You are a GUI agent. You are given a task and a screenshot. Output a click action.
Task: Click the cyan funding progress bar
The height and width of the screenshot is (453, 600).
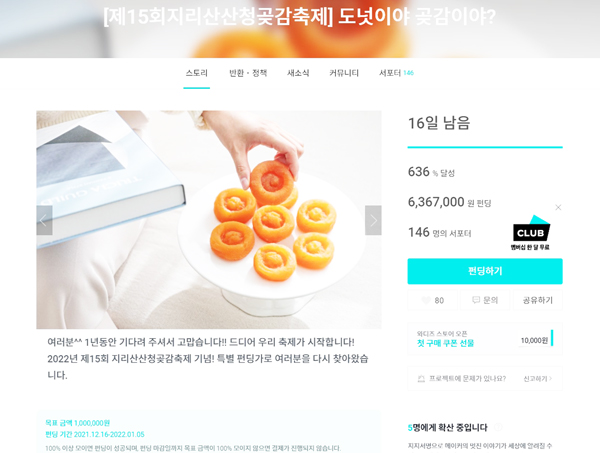click(x=485, y=147)
